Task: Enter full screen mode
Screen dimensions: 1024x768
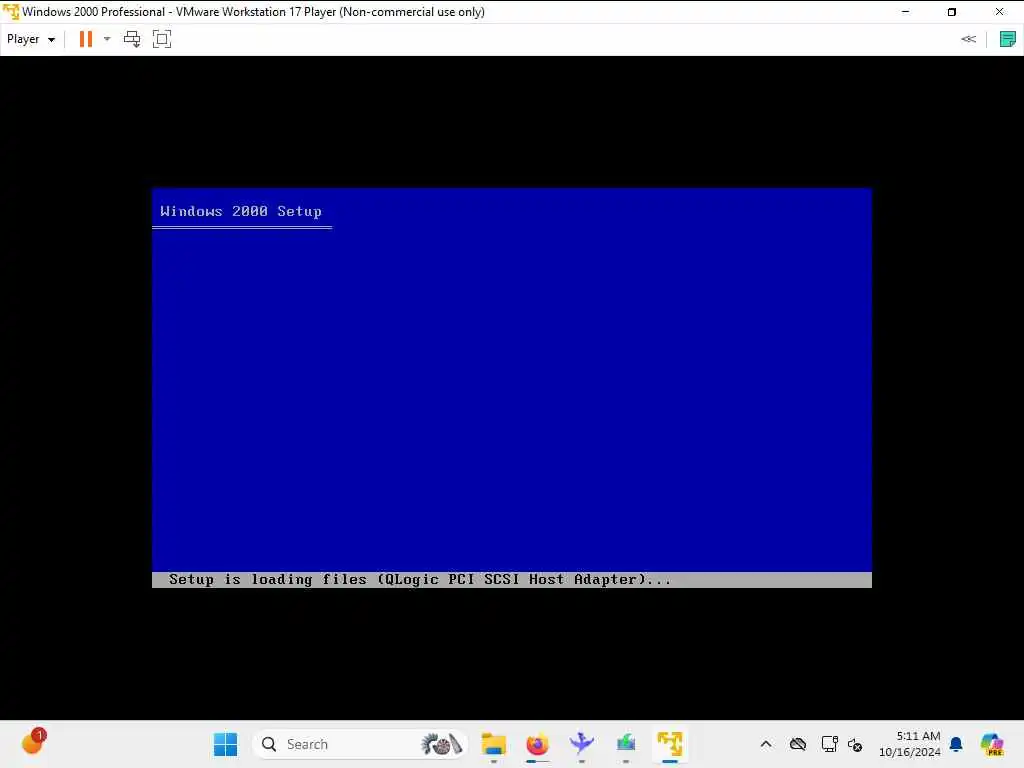Action: [x=161, y=39]
